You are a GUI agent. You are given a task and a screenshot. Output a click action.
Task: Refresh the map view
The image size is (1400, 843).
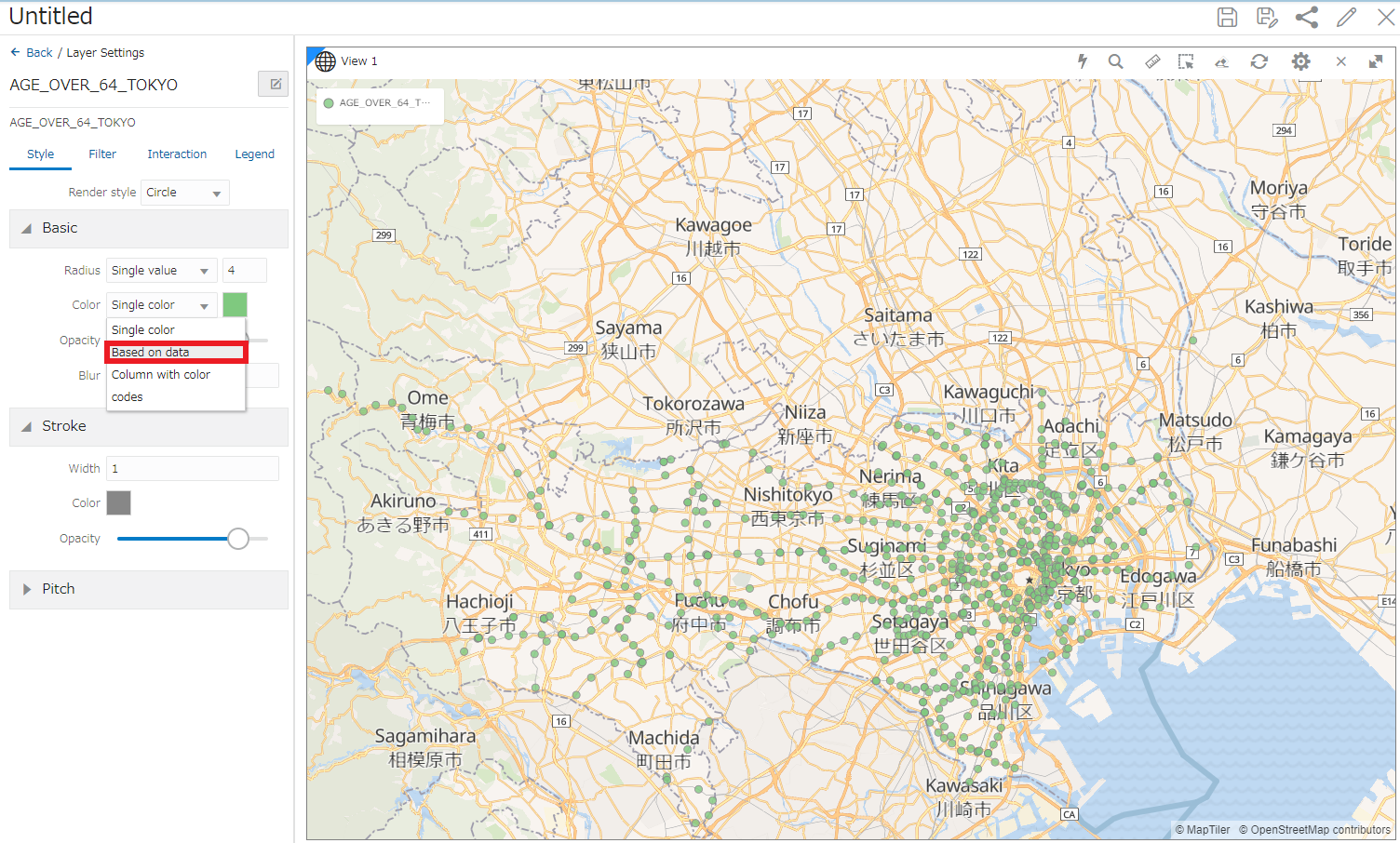[1259, 61]
